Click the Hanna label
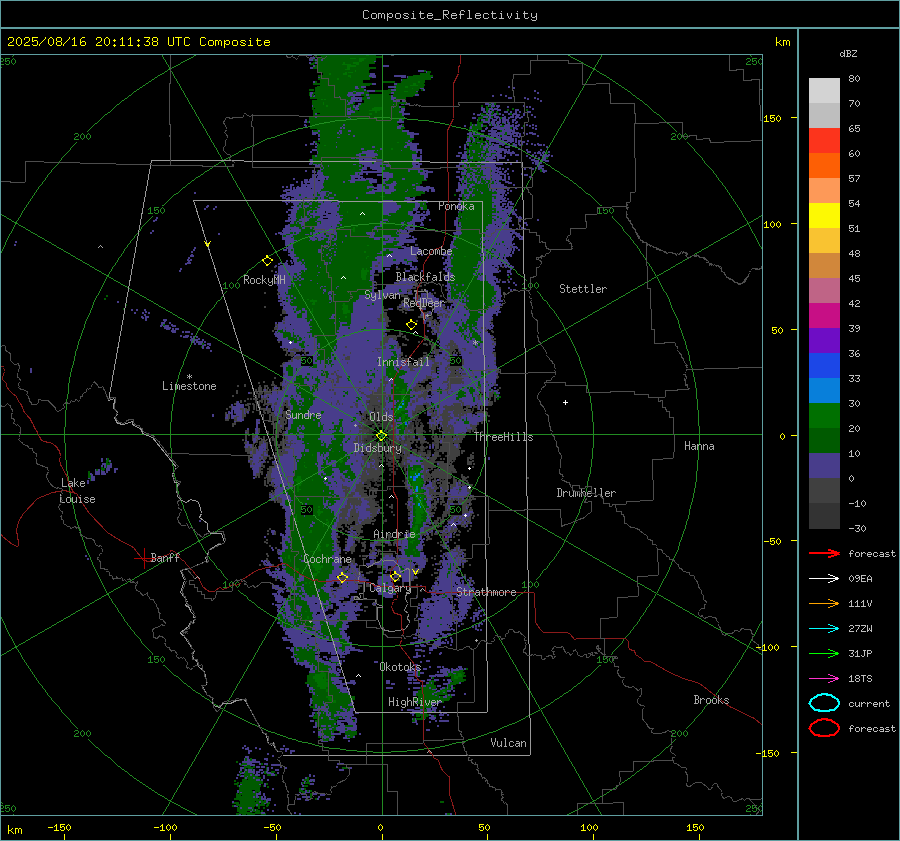The image size is (900, 841). pyautogui.click(x=699, y=446)
